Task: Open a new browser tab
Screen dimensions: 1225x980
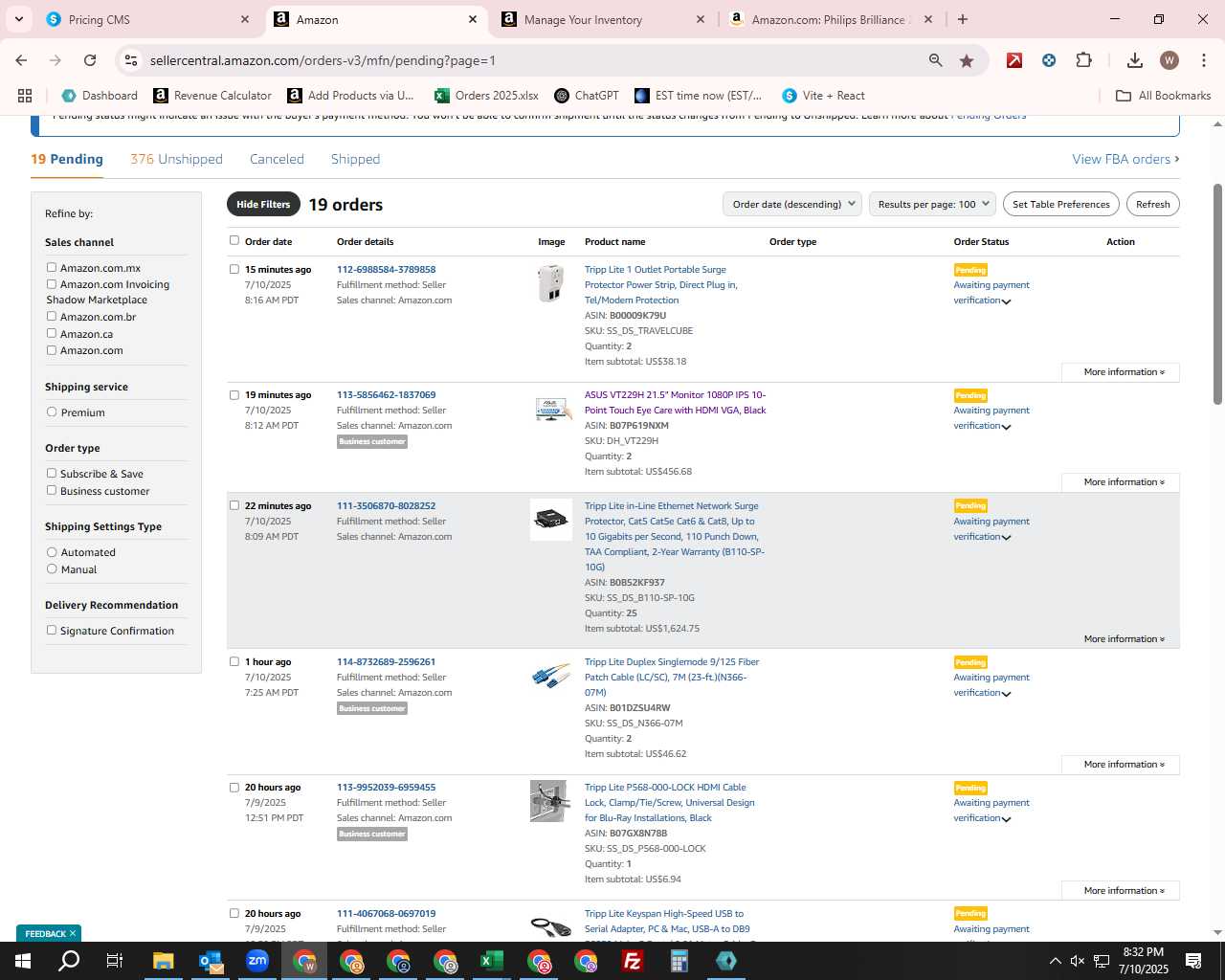Action: tap(963, 19)
